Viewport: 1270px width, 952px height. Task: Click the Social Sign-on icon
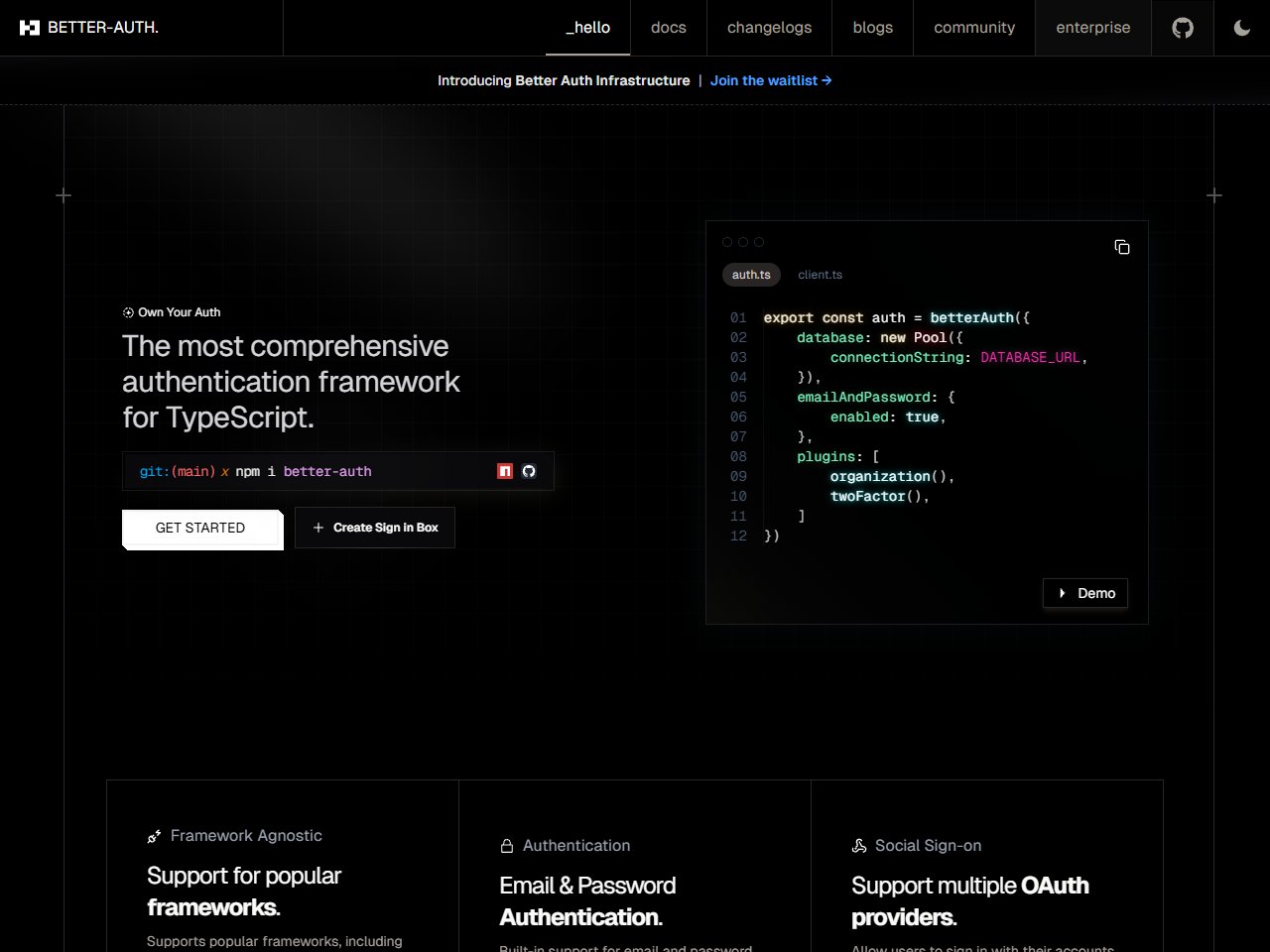pyautogui.click(x=858, y=845)
